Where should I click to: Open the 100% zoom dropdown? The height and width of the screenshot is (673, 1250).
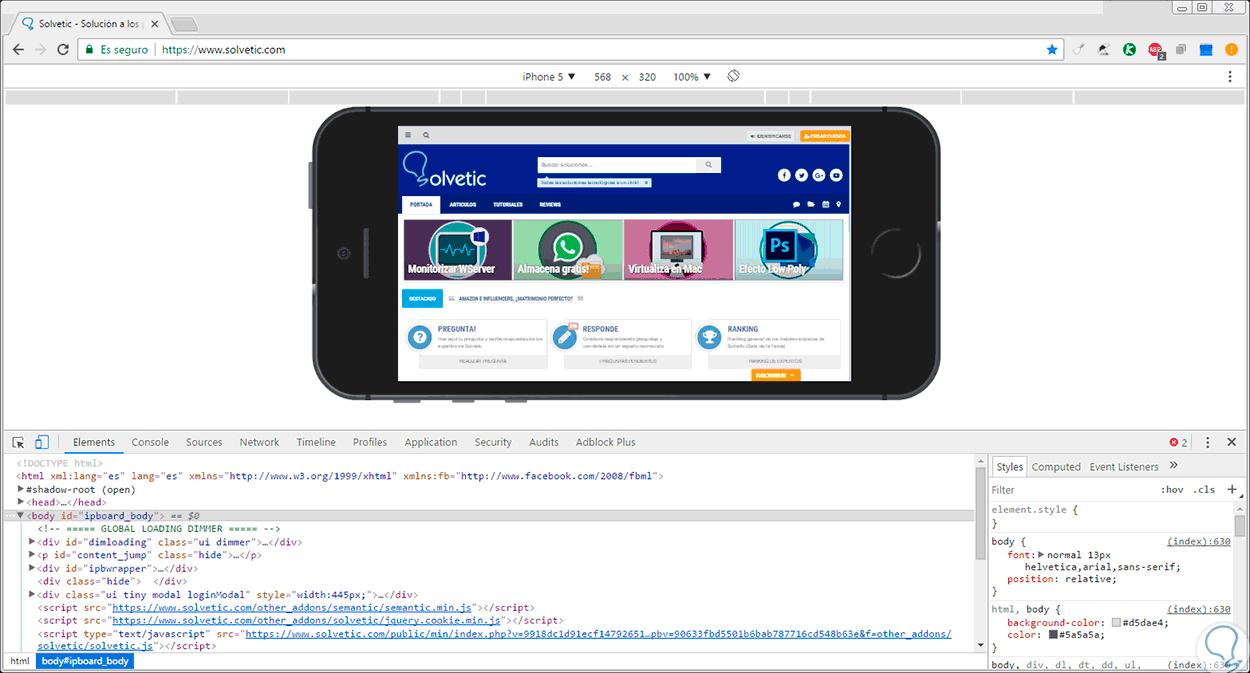pyautogui.click(x=692, y=77)
